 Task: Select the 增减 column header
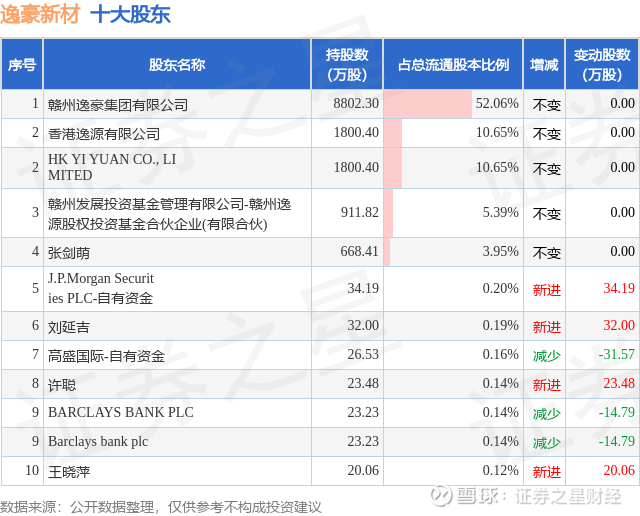coord(544,64)
